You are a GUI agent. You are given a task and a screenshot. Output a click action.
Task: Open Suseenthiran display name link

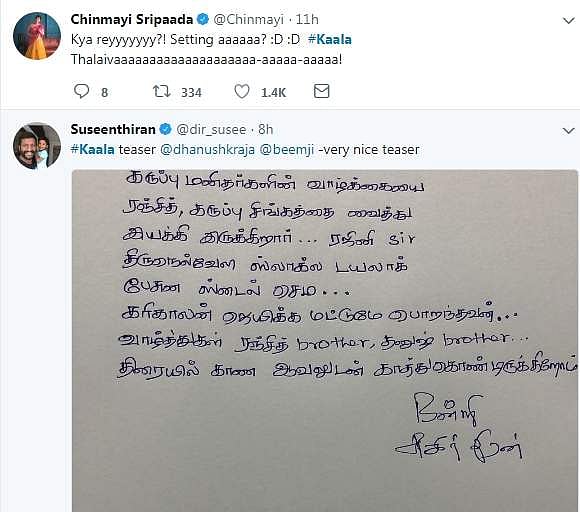pyautogui.click(x=113, y=129)
